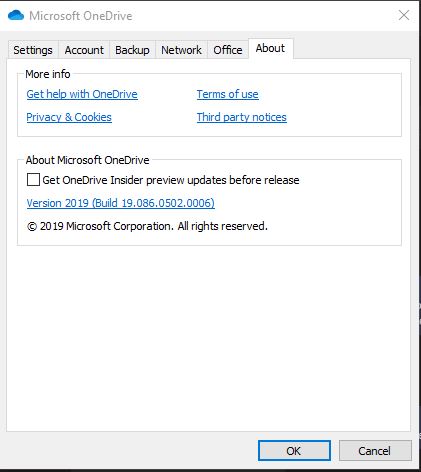Viewport: 421px width, 472px height.
Task: Open the Account tab
Action: tap(84, 50)
